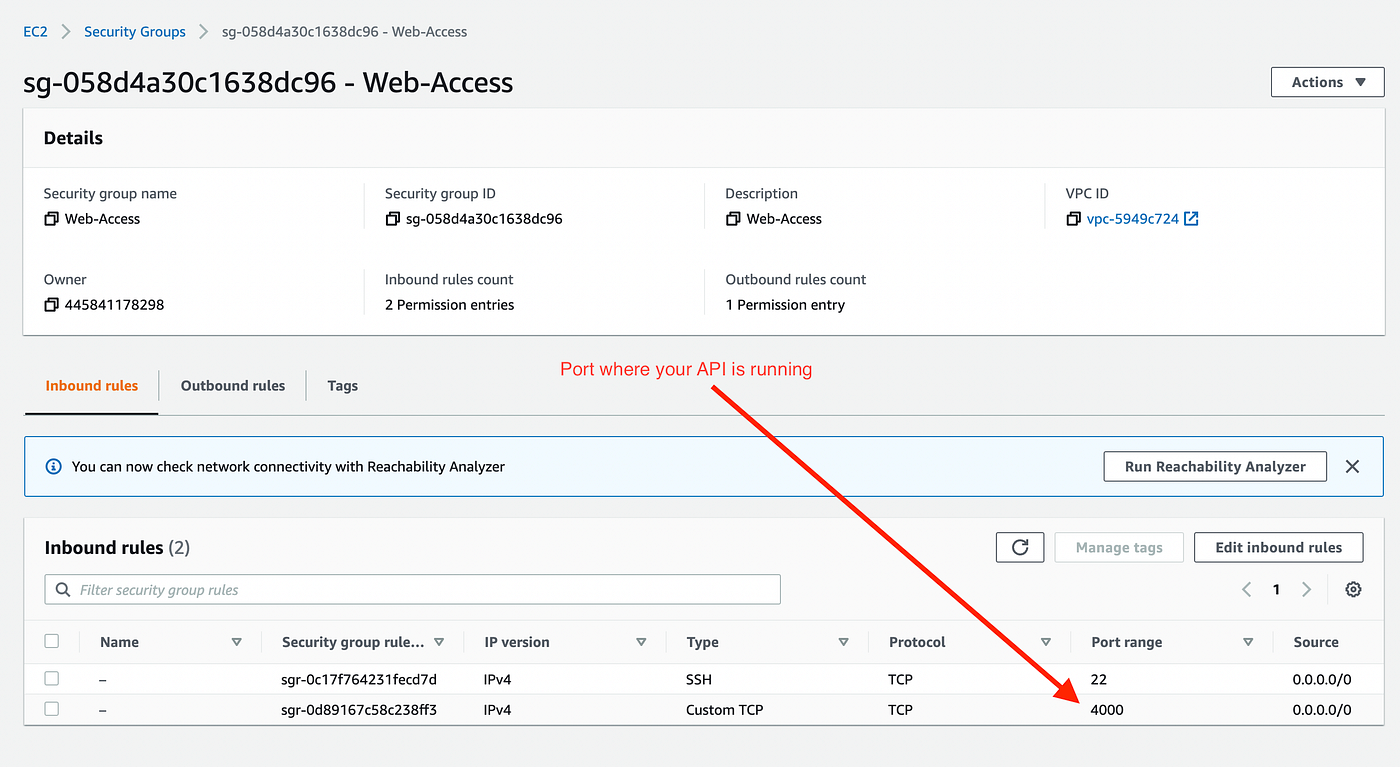The image size is (1400, 767).
Task: Switch to Outbound rules tab
Action: [x=233, y=385]
